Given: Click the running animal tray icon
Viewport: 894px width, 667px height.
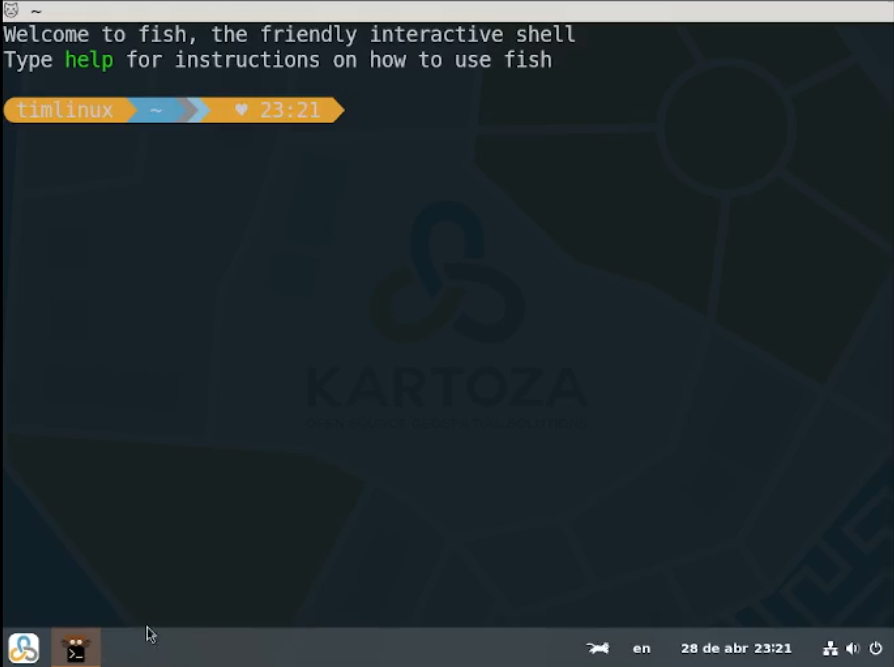Looking at the screenshot, I should (598, 648).
